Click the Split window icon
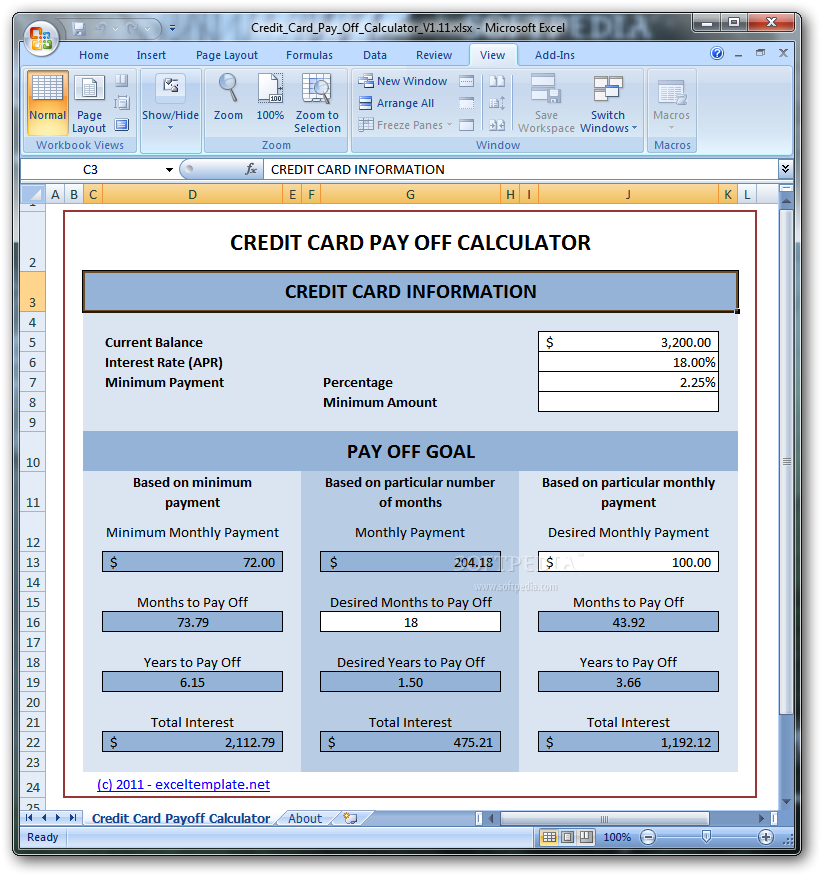 (x=467, y=81)
